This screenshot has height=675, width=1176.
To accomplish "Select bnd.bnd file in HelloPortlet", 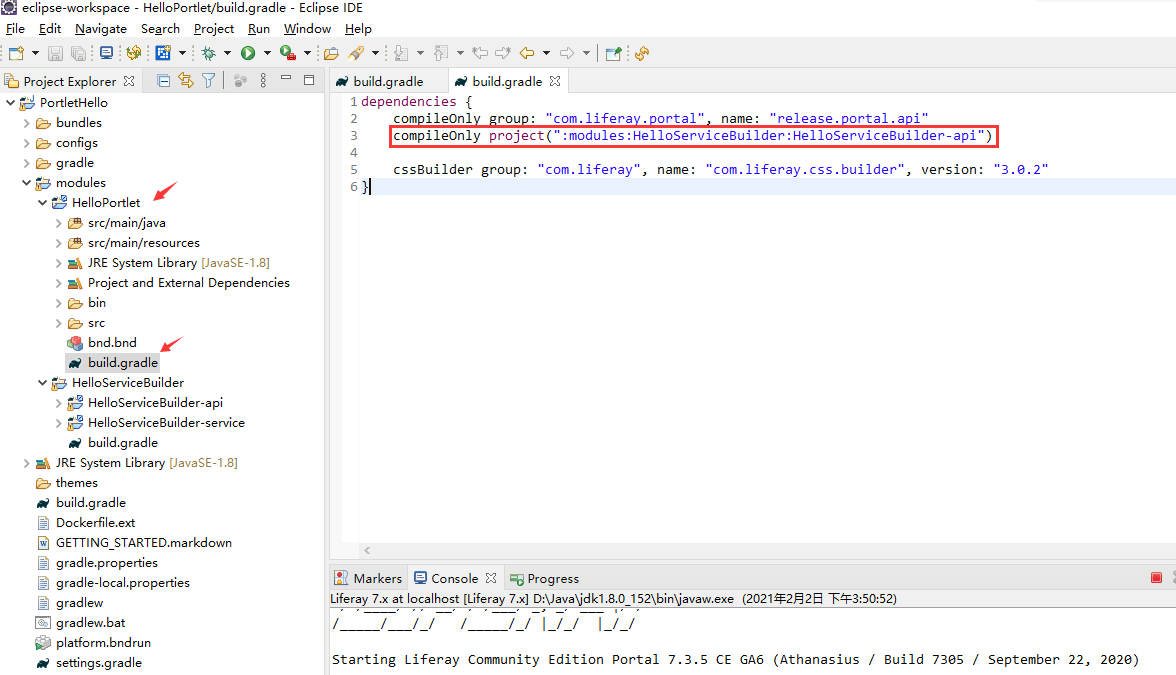I will (112, 343).
